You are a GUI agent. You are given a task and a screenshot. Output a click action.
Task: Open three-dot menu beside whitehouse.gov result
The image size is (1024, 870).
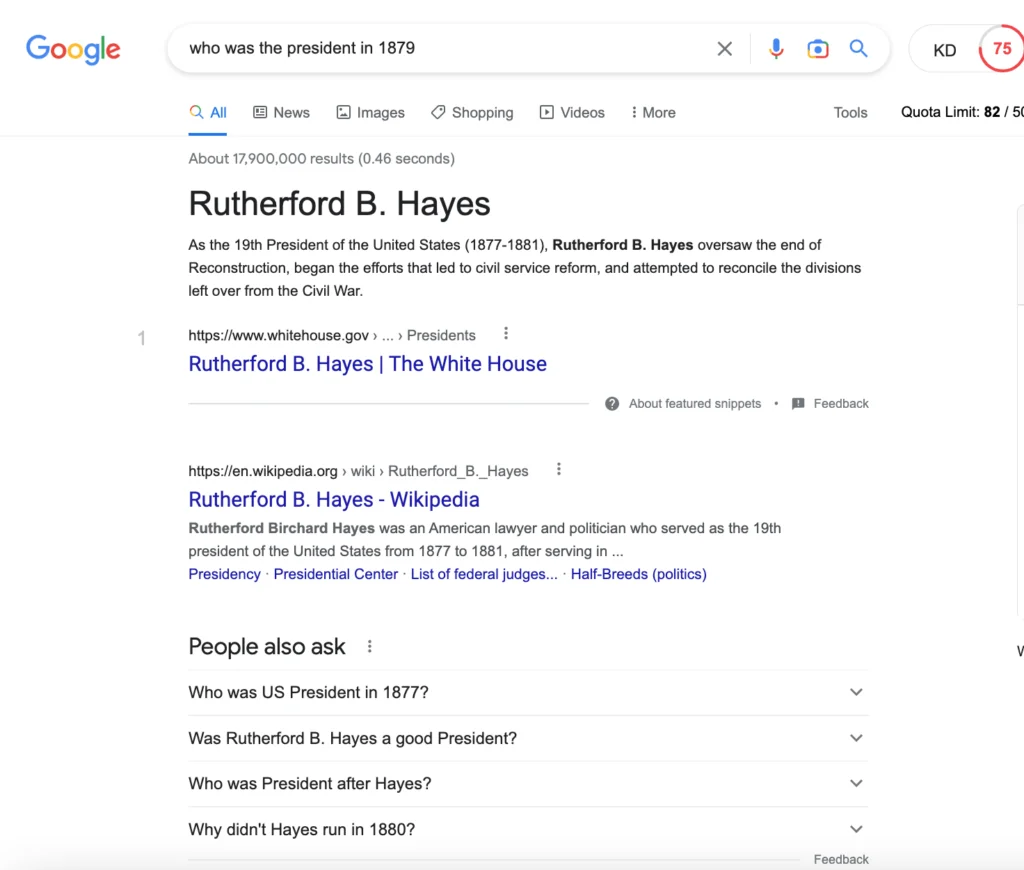[505, 334]
